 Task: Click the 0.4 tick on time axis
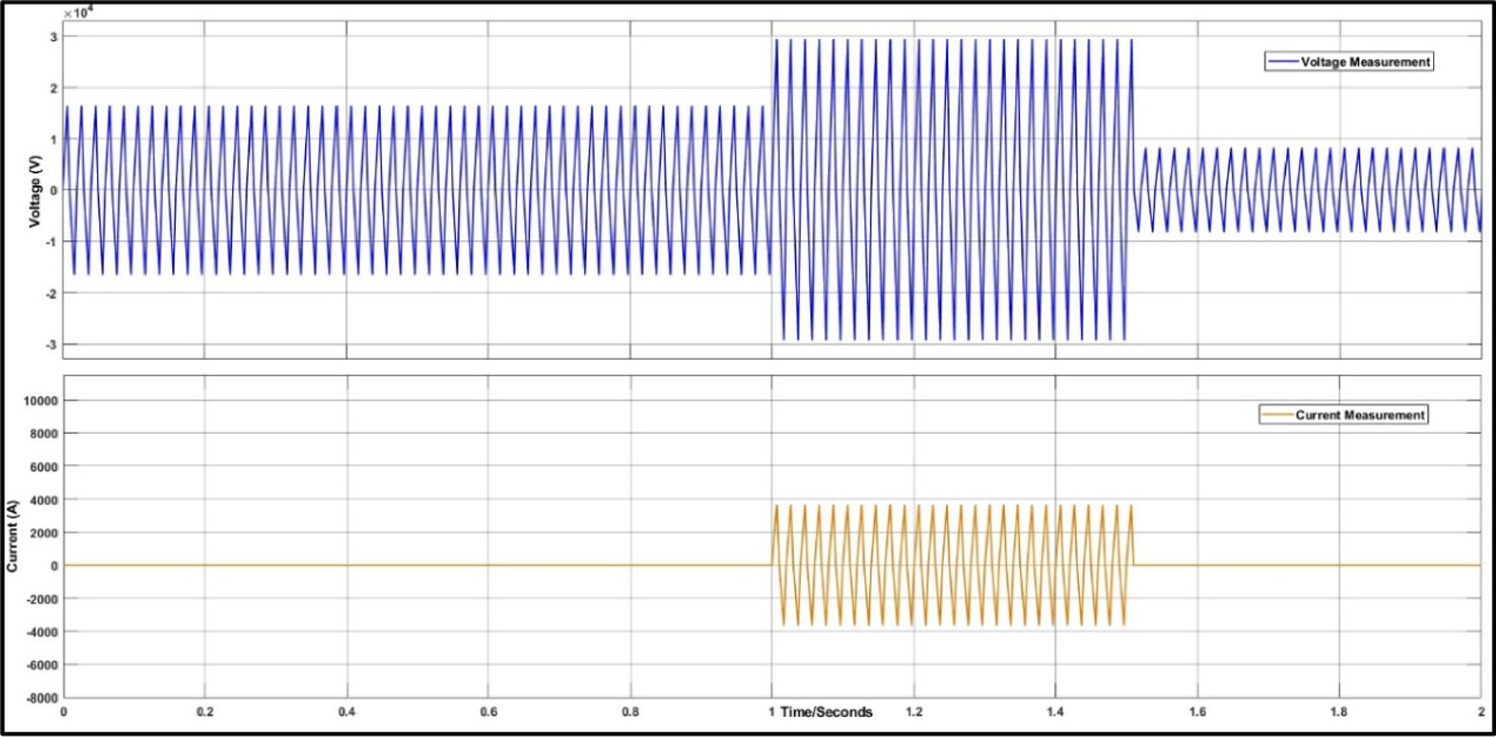coord(346,713)
